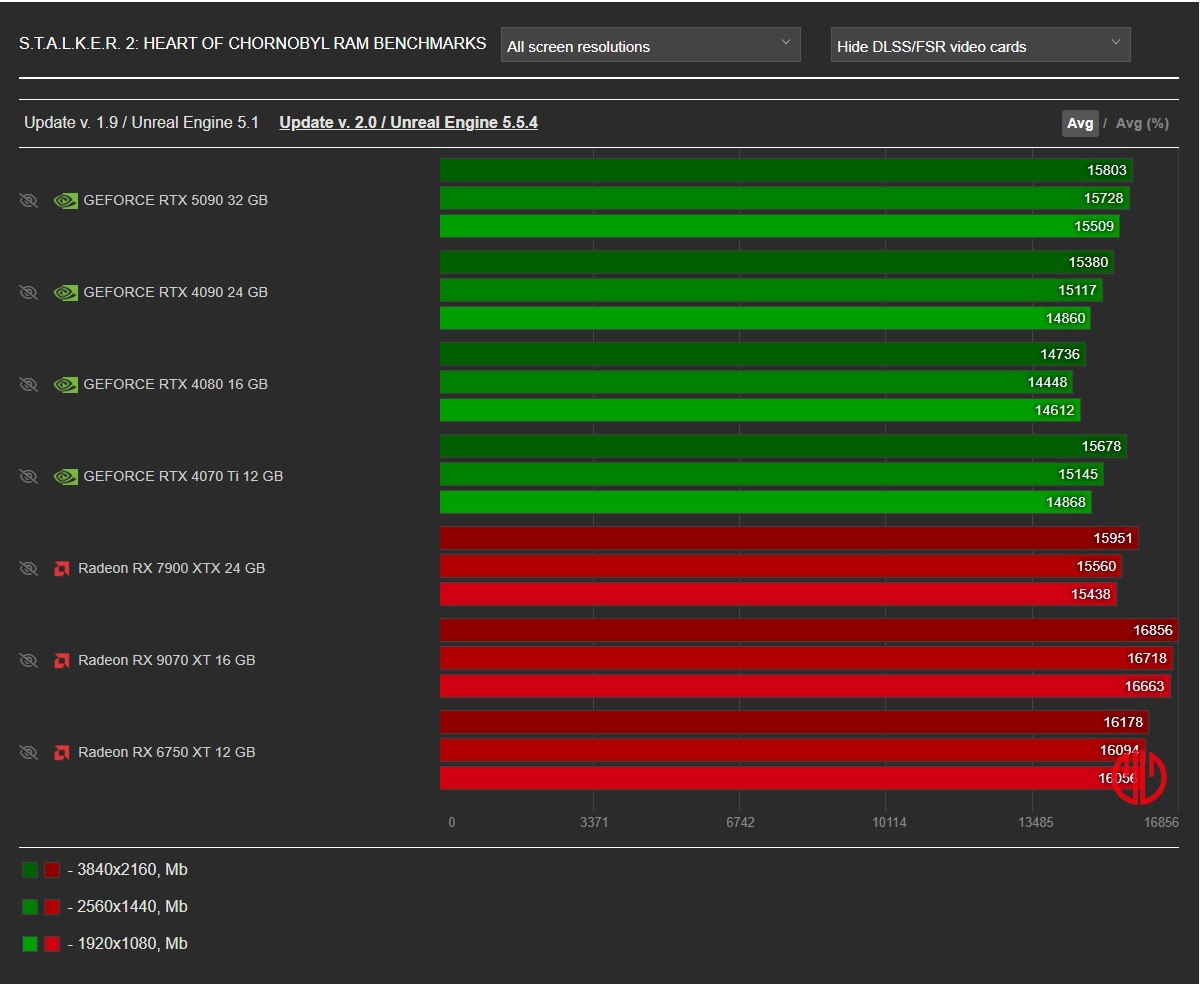1200x984 pixels.
Task: Hide the GEFORCE RTX 4070 Ti 12 GB row
Action: click(28, 476)
